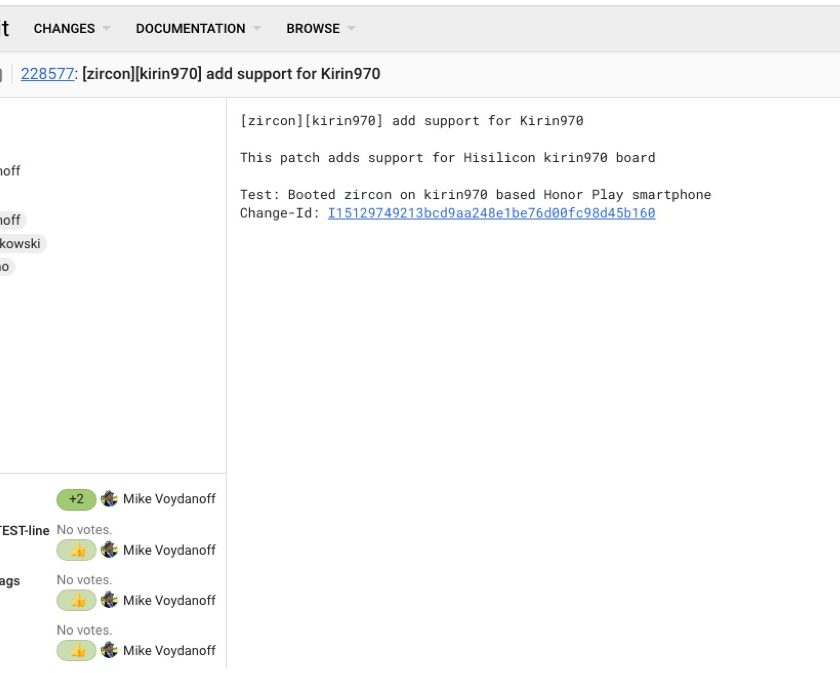
Task: Click the reviewer chip ending in 'noff'
Action: coord(10,220)
